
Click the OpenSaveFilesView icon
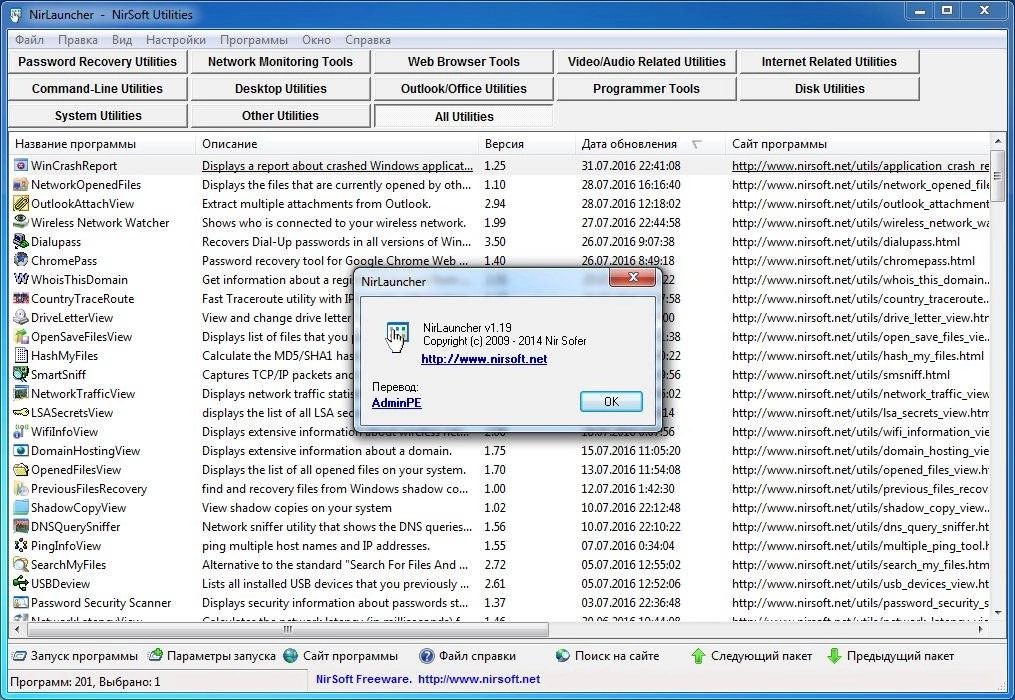(x=21, y=336)
